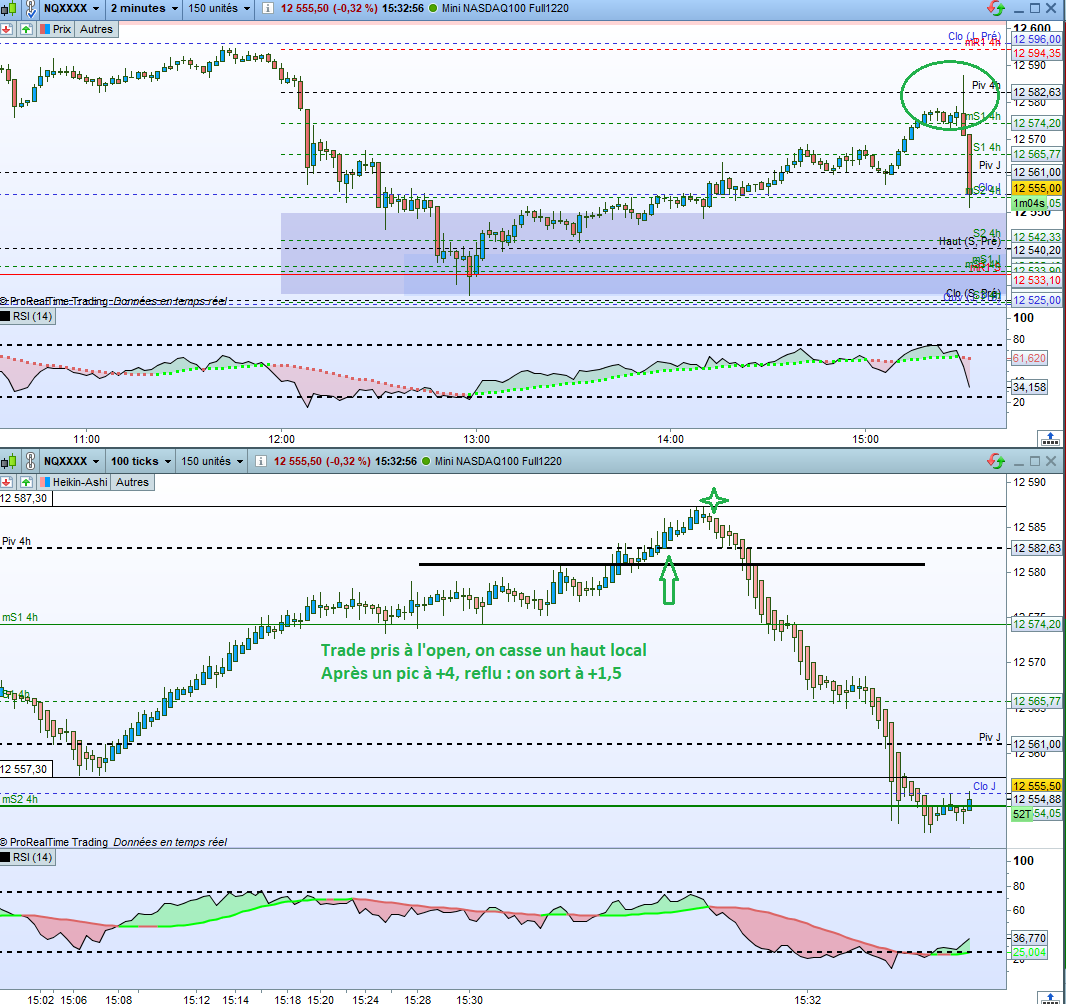Click the Heikin-Ashi color swatch
Image resolution: width=1066 pixels, height=1004 pixels.
click(x=45, y=483)
